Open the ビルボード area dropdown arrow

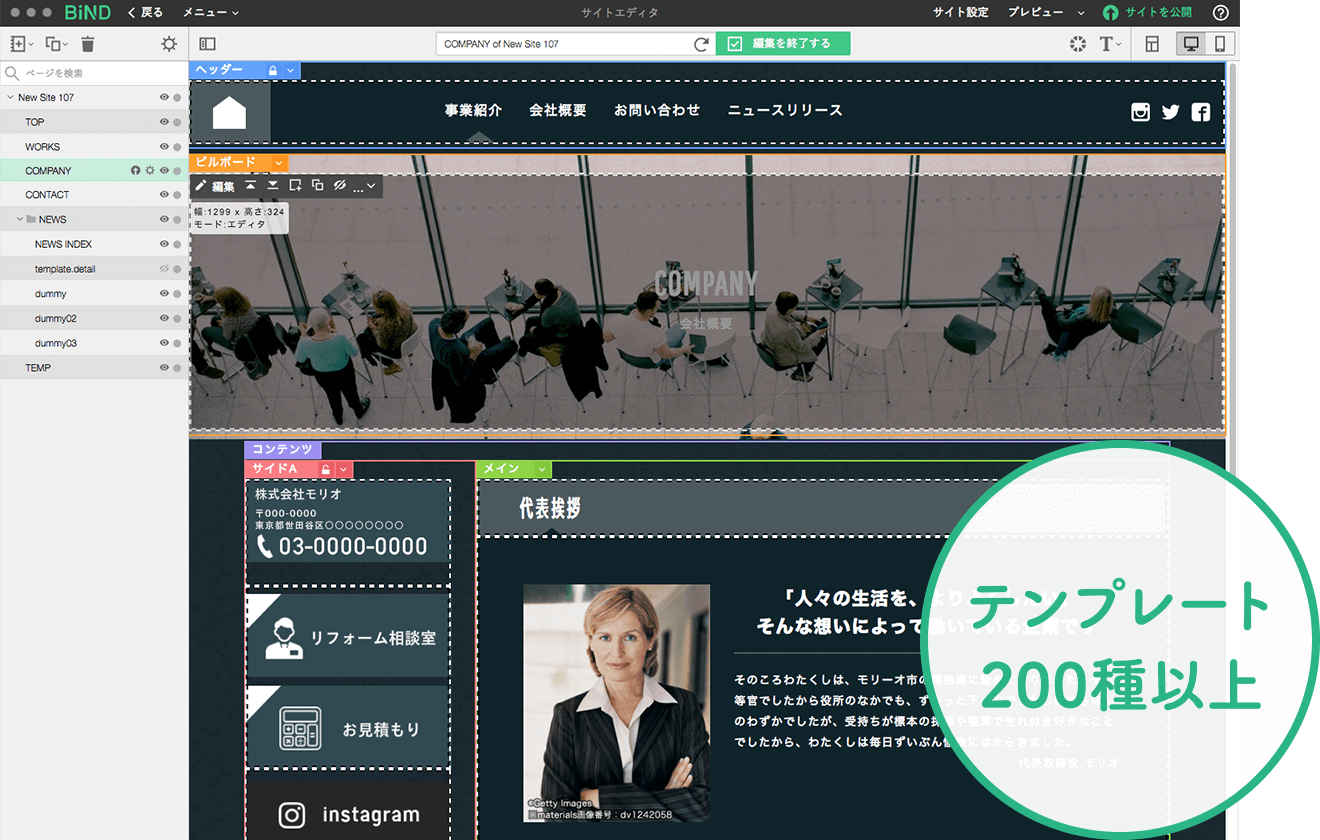(x=279, y=163)
